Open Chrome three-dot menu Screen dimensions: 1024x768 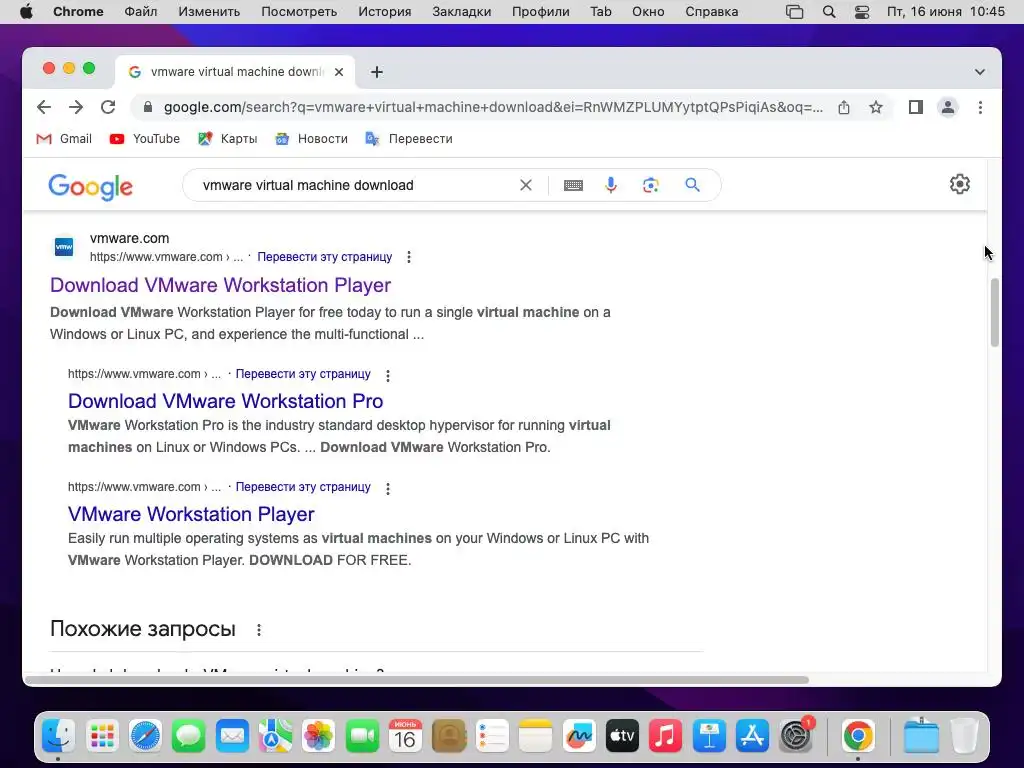[980, 107]
